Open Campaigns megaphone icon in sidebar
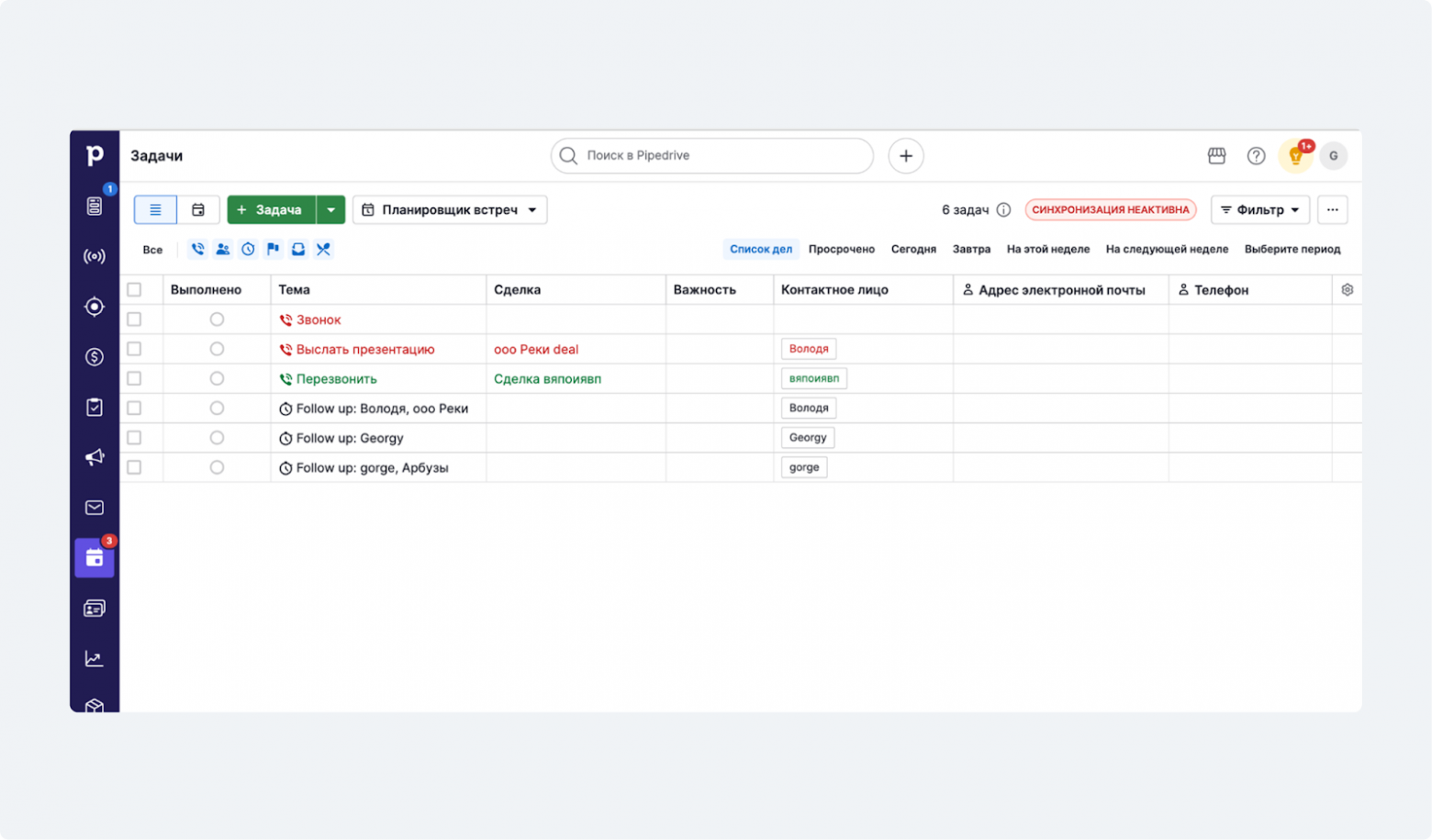 [x=94, y=457]
